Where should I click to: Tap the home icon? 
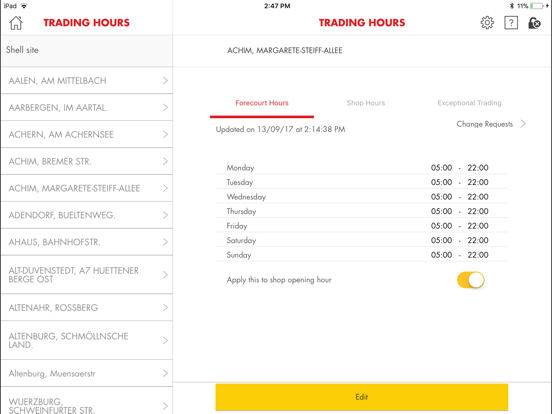coord(16,23)
